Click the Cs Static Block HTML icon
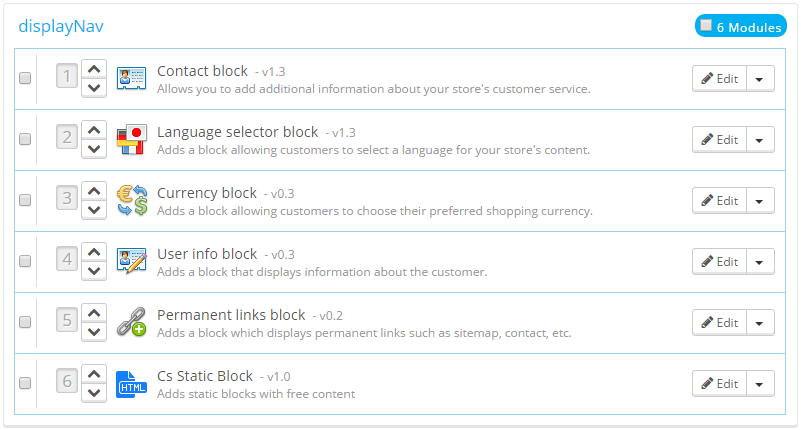801x430 pixels. coord(132,383)
